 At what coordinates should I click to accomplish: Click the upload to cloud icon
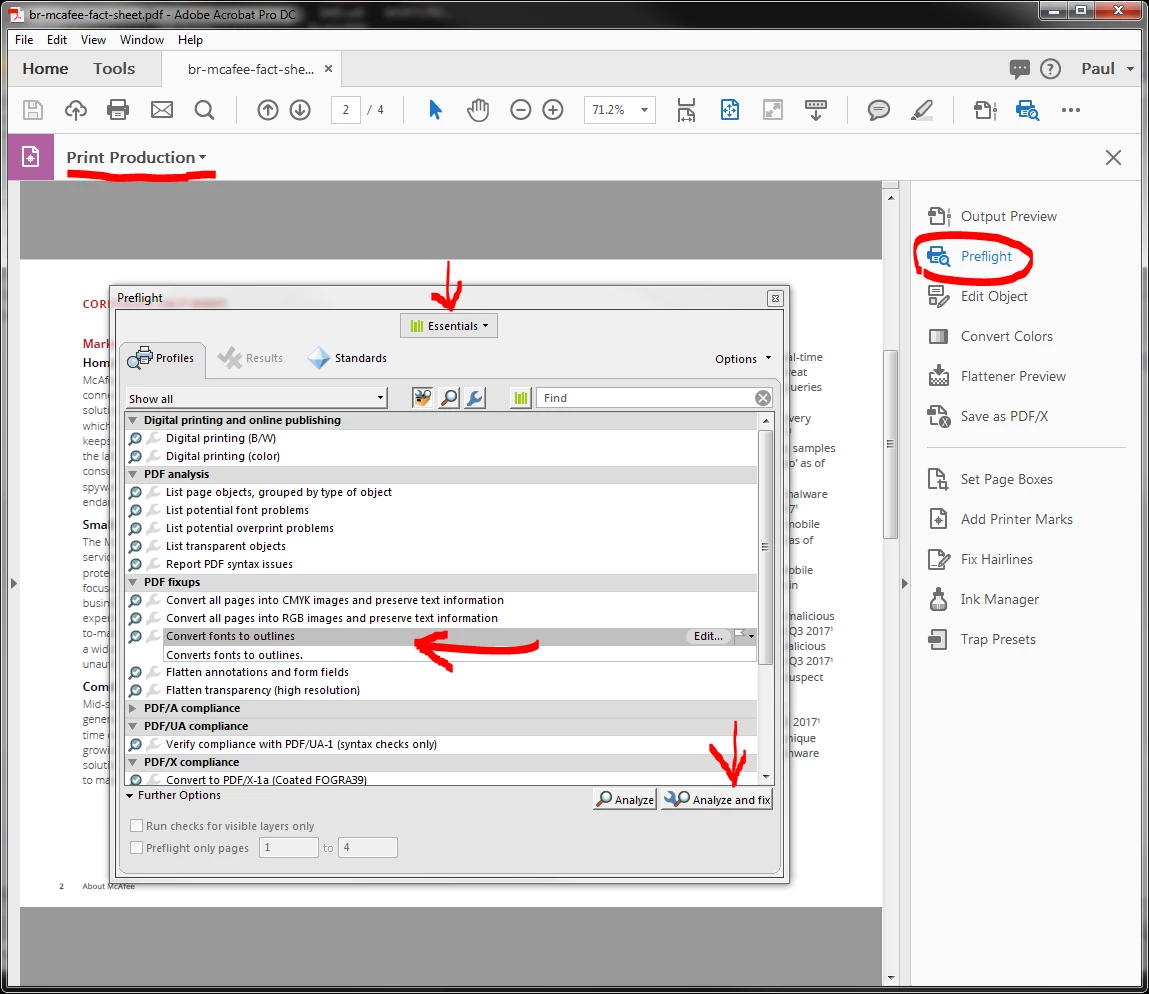click(x=75, y=110)
